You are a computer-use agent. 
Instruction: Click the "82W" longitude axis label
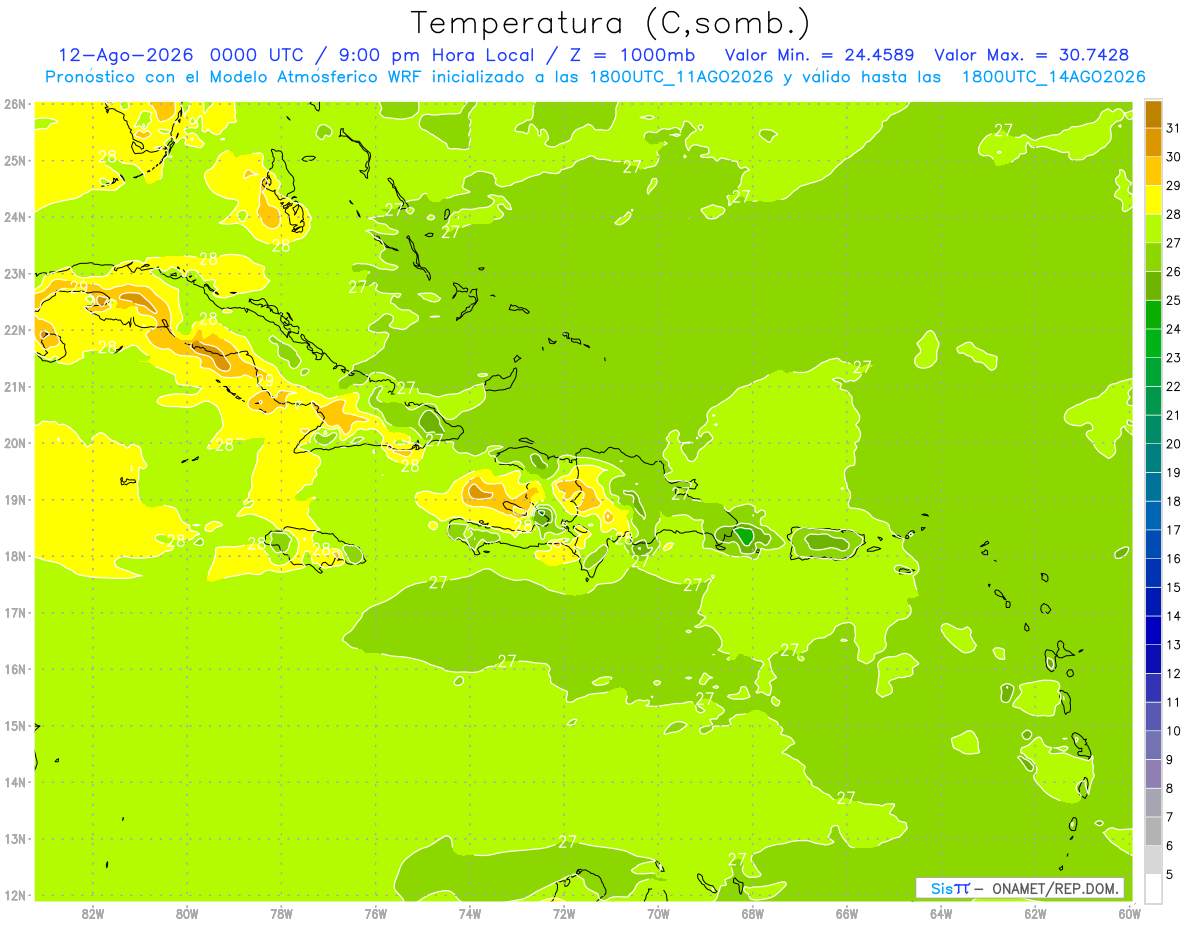tap(93, 913)
